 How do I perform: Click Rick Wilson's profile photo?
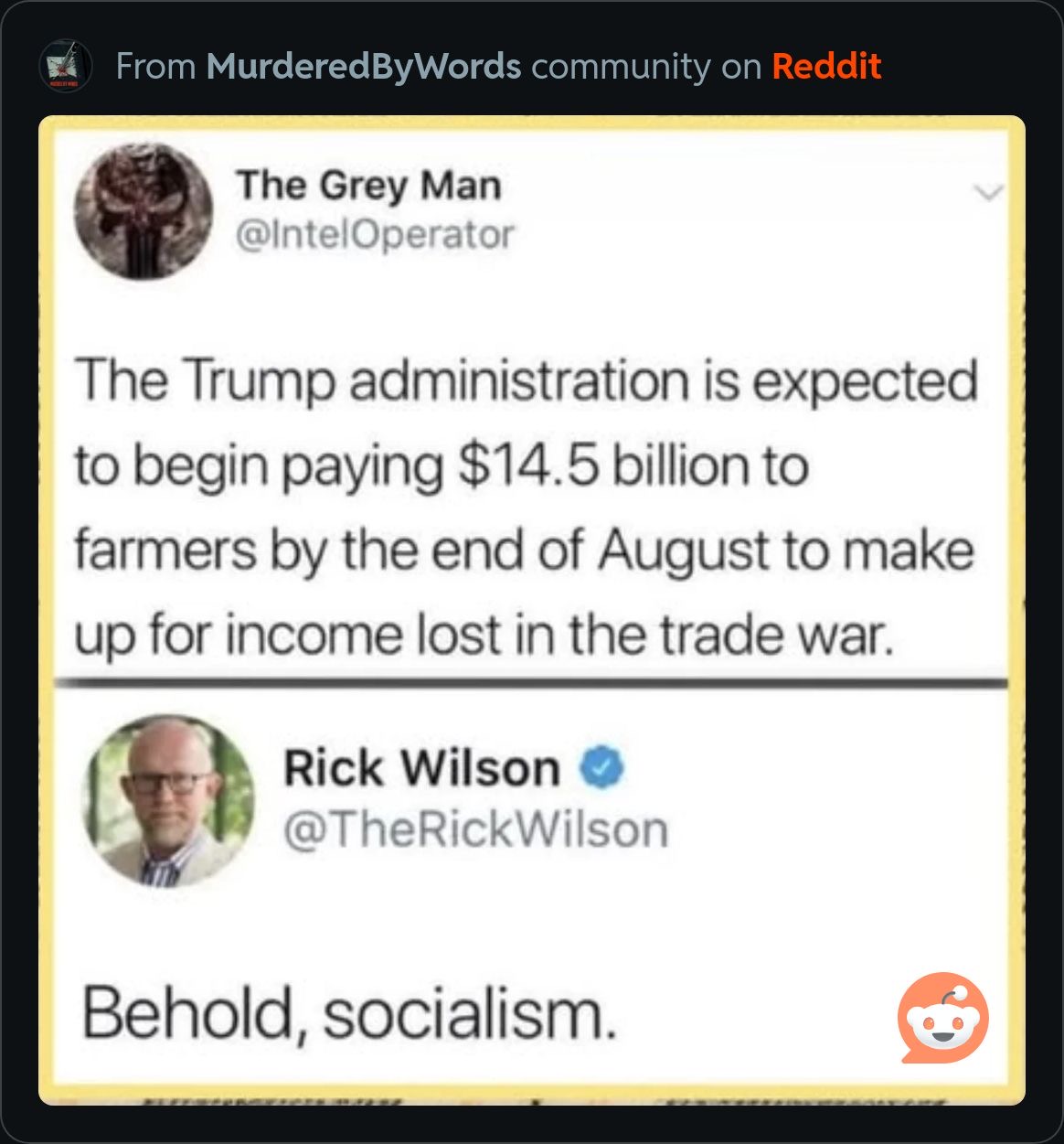[168, 802]
